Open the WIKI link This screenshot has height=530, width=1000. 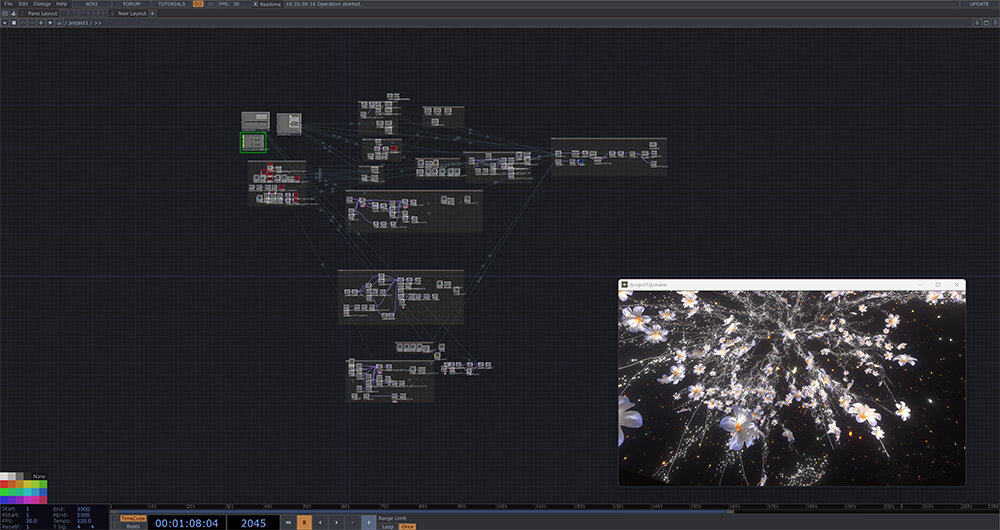pos(91,4)
